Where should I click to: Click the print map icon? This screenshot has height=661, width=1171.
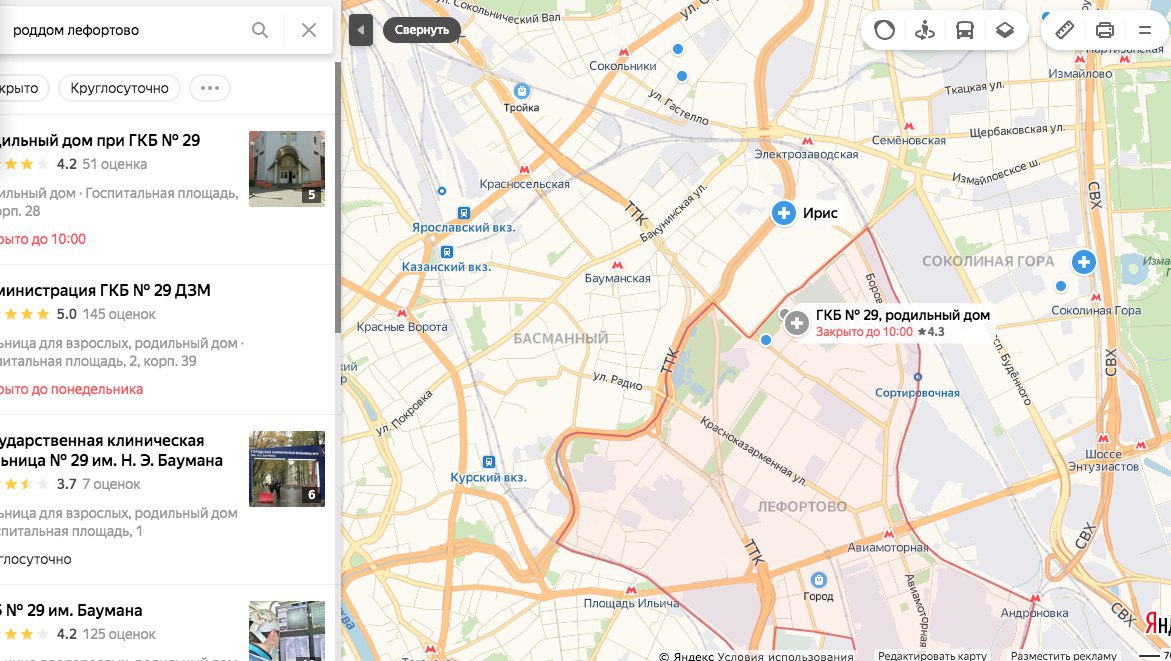[1105, 30]
